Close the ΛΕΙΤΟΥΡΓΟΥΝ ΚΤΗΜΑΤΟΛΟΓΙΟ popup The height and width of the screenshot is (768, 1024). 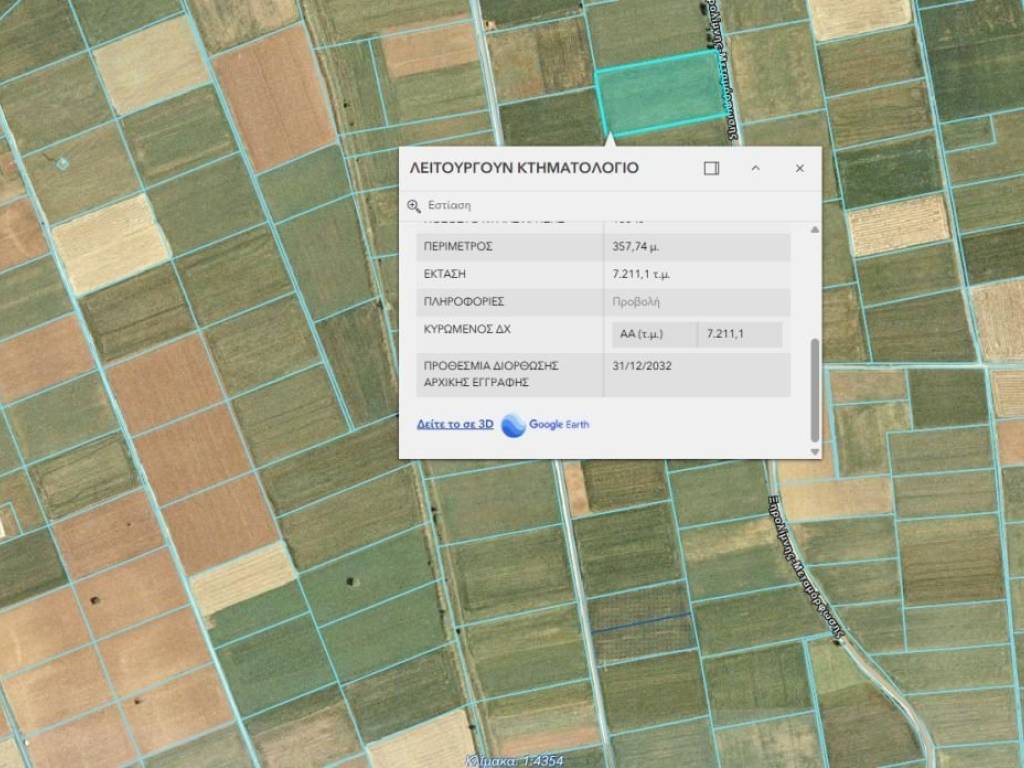[799, 168]
